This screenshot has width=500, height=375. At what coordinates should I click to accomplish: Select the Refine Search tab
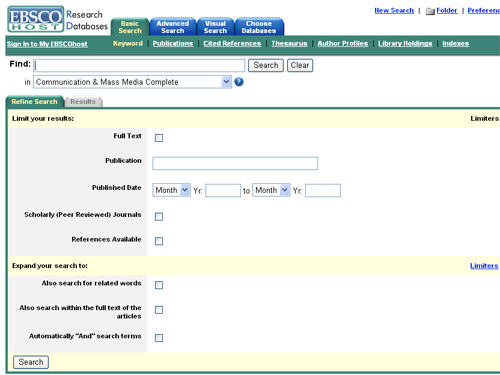pyautogui.click(x=34, y=102)
